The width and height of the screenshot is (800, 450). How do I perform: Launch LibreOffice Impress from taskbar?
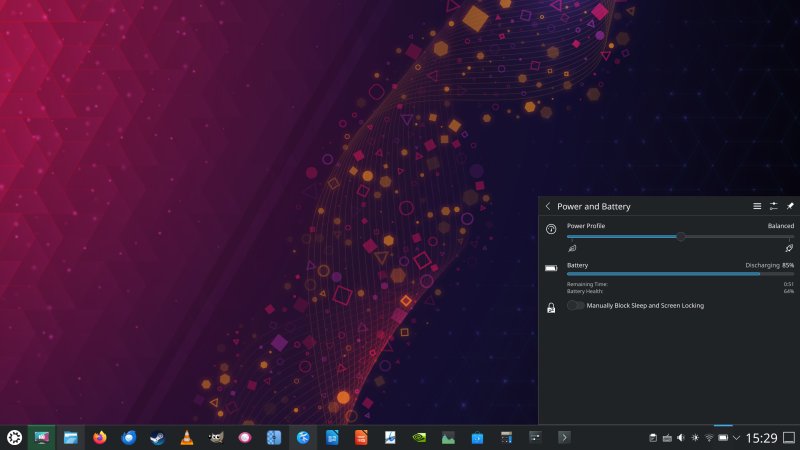click(361, 438)
